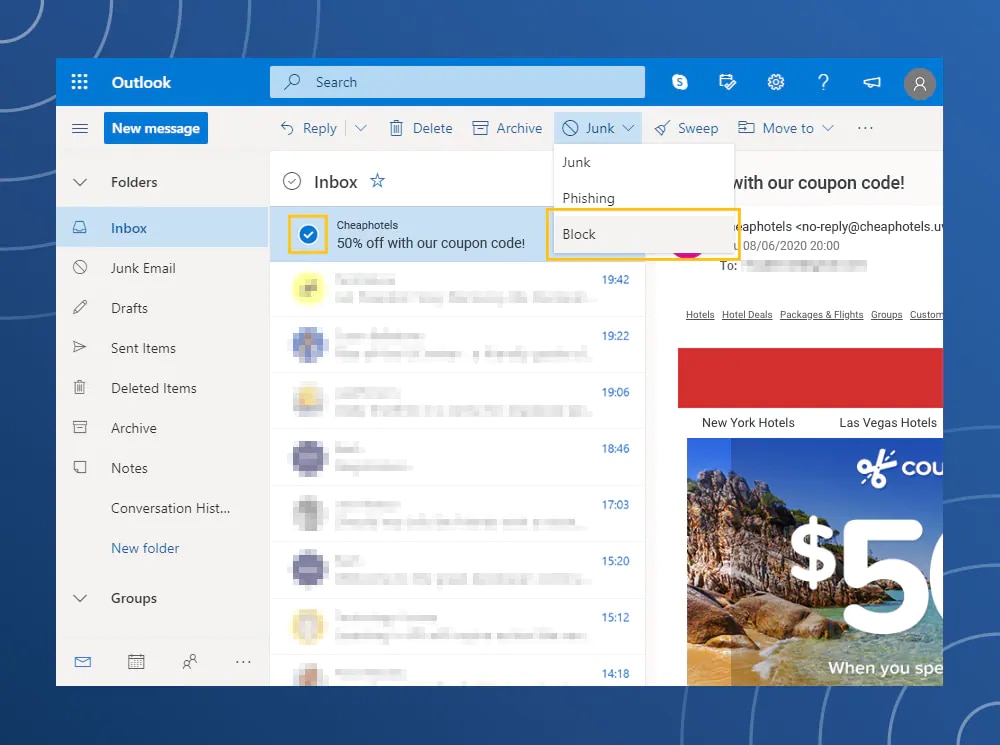
Task: Select all messages with Inbox circle
Action: pos(292,182)
